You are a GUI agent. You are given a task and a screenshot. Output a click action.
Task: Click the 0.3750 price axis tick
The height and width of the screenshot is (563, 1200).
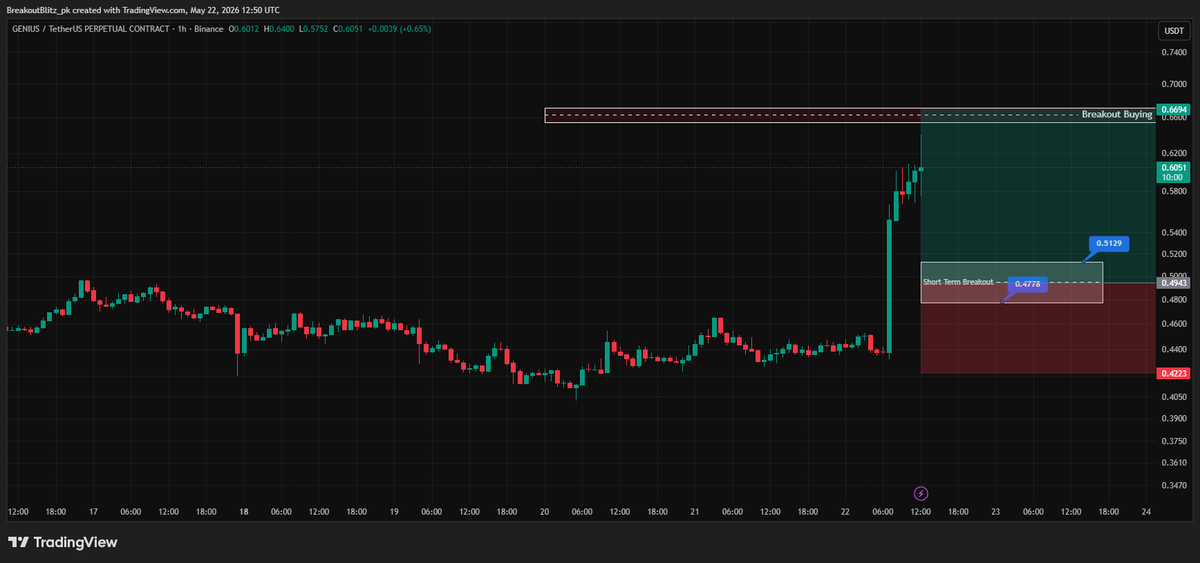pyautogui.click(x=1173, y=440)
